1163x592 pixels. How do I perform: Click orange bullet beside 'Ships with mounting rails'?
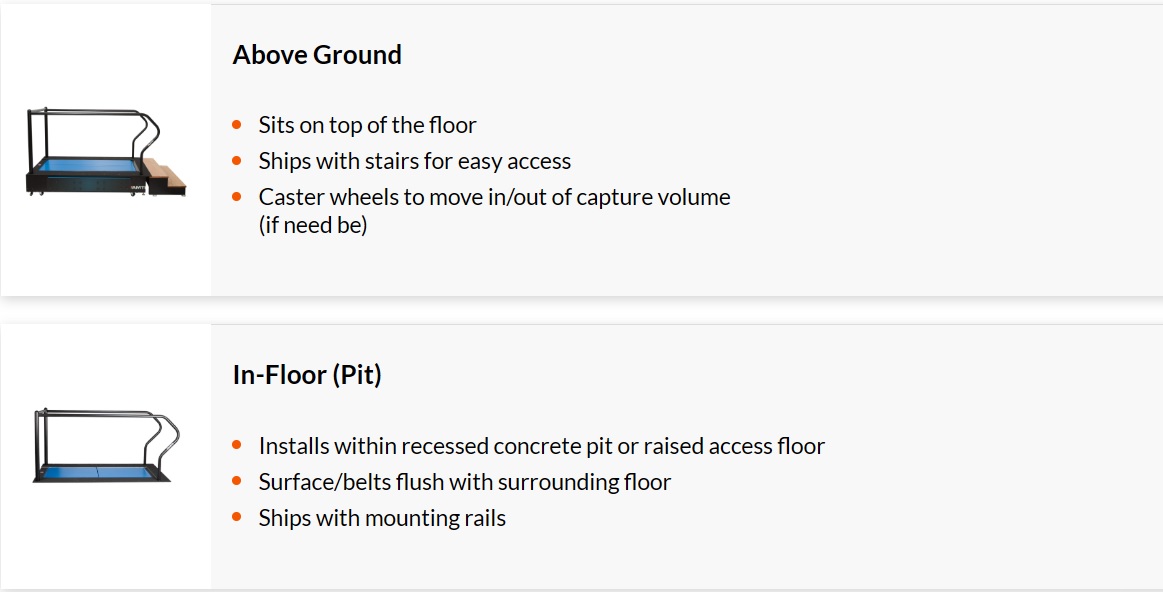point(237,517)
